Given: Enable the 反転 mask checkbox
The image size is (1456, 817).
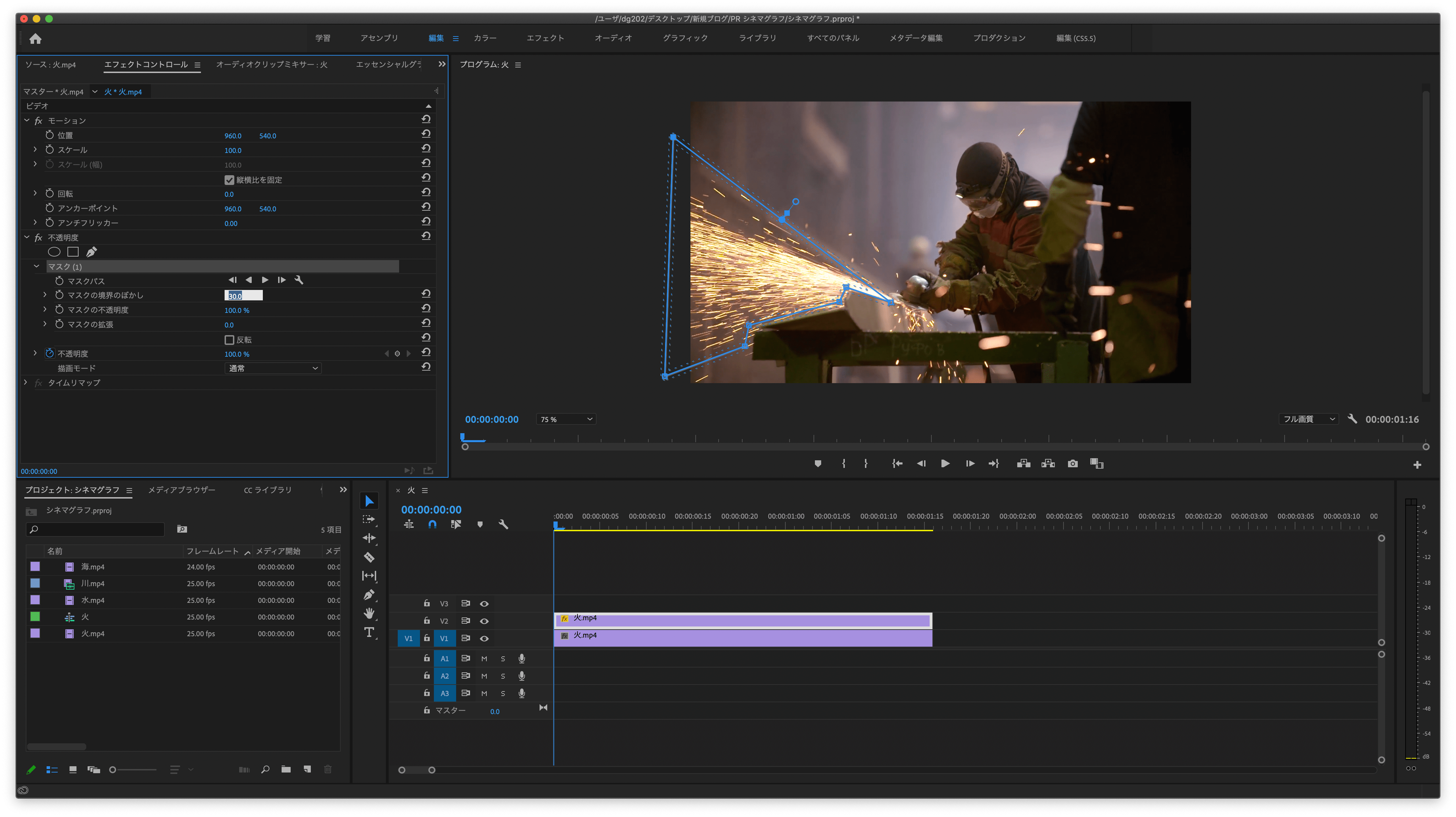Looking at the screenshot, I should 229,340.
